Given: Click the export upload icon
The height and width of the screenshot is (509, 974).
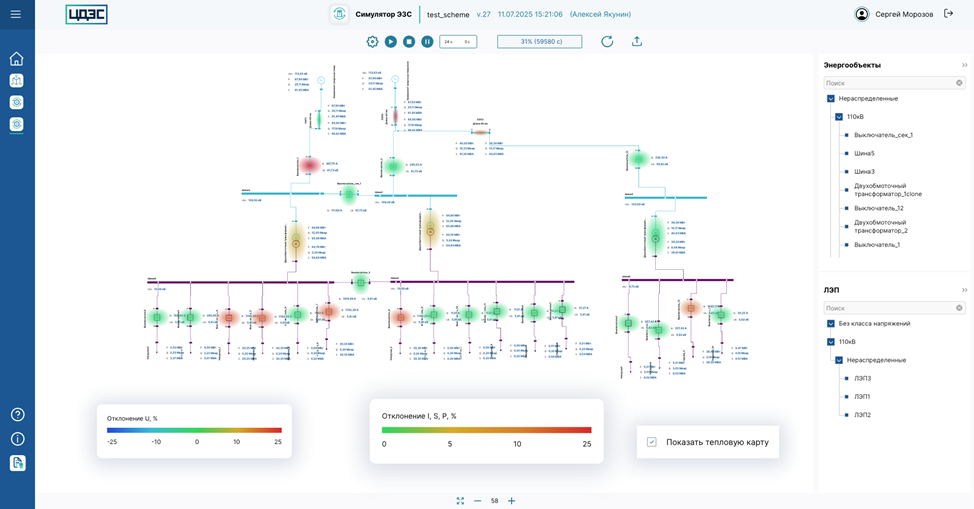Looking at the screenshot, I should tap(637, 42).
